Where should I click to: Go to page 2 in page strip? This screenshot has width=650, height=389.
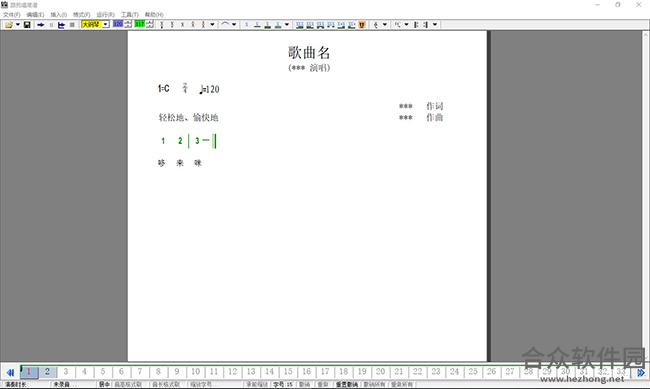coord(47,372)
